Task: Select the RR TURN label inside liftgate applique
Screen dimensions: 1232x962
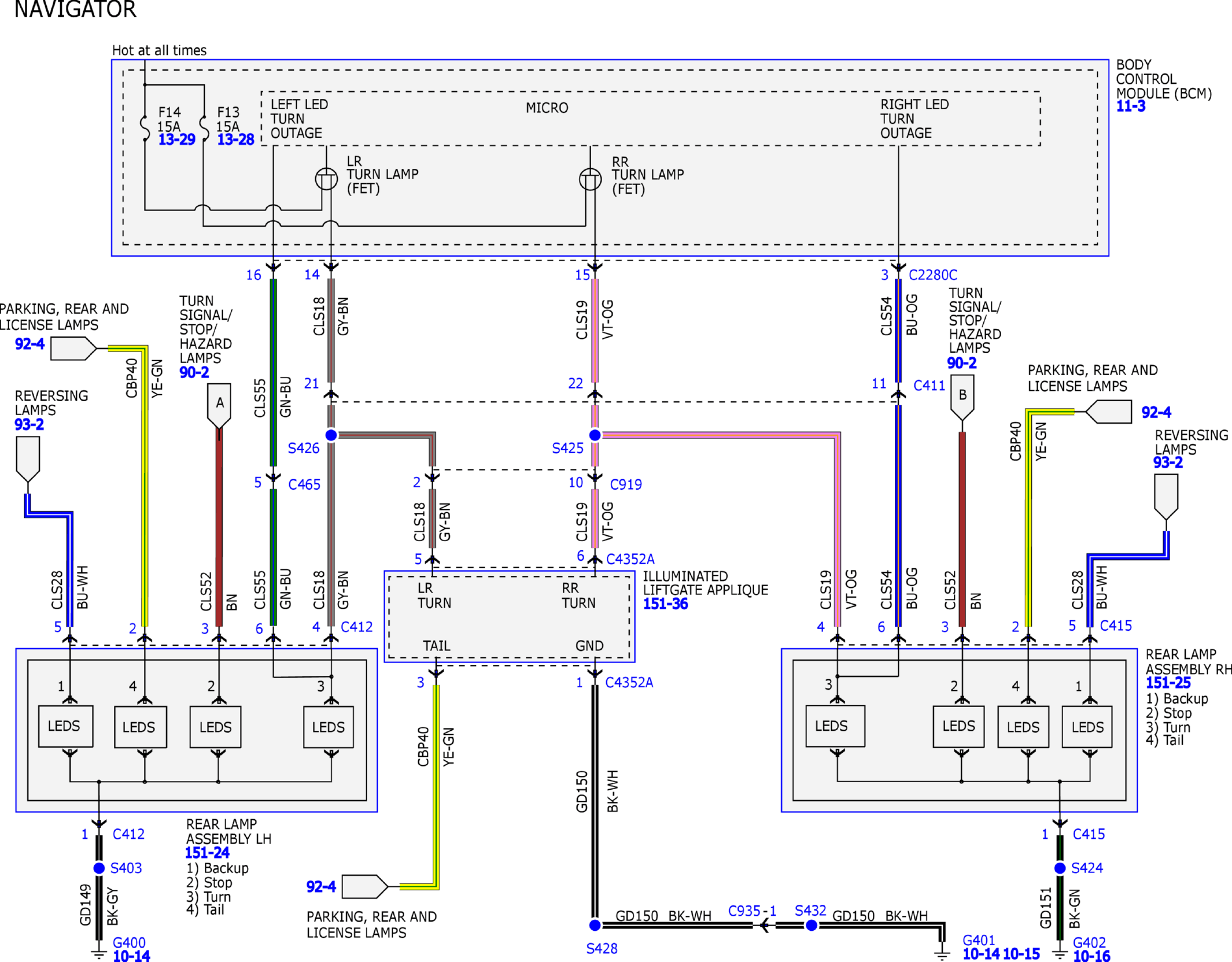Action: click(x=578, y=595)
